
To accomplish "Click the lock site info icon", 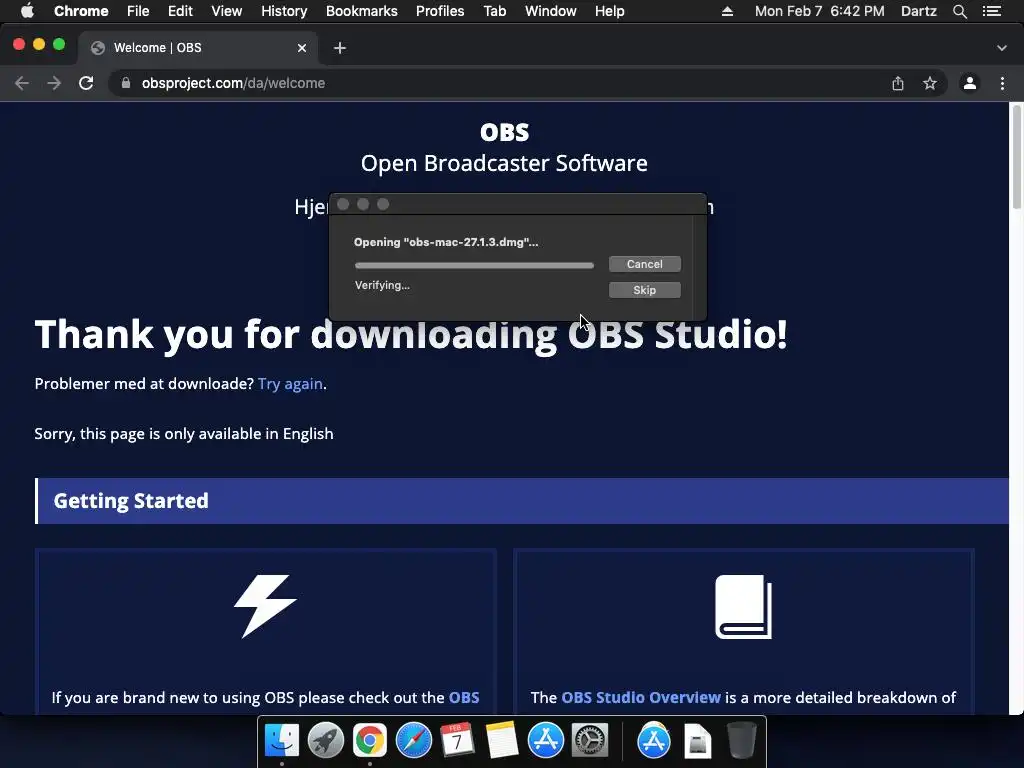I will [126, 83].
